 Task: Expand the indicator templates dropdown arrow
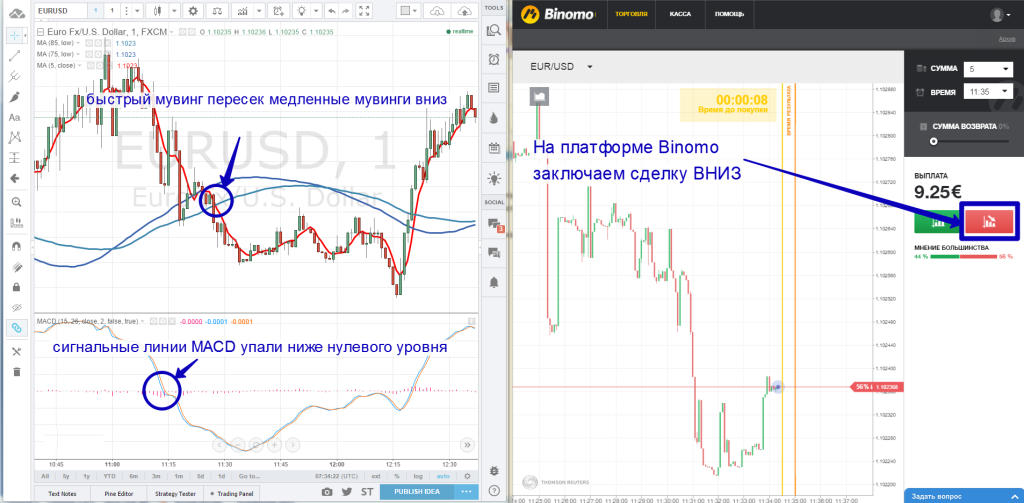tap(259, 10)
